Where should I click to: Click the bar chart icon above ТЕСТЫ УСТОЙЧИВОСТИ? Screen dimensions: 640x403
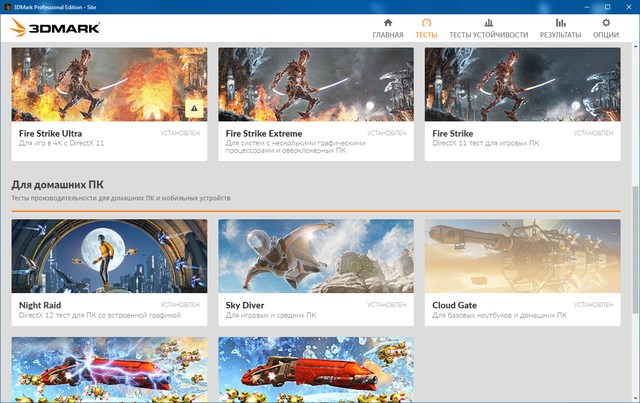coord(488,22)
